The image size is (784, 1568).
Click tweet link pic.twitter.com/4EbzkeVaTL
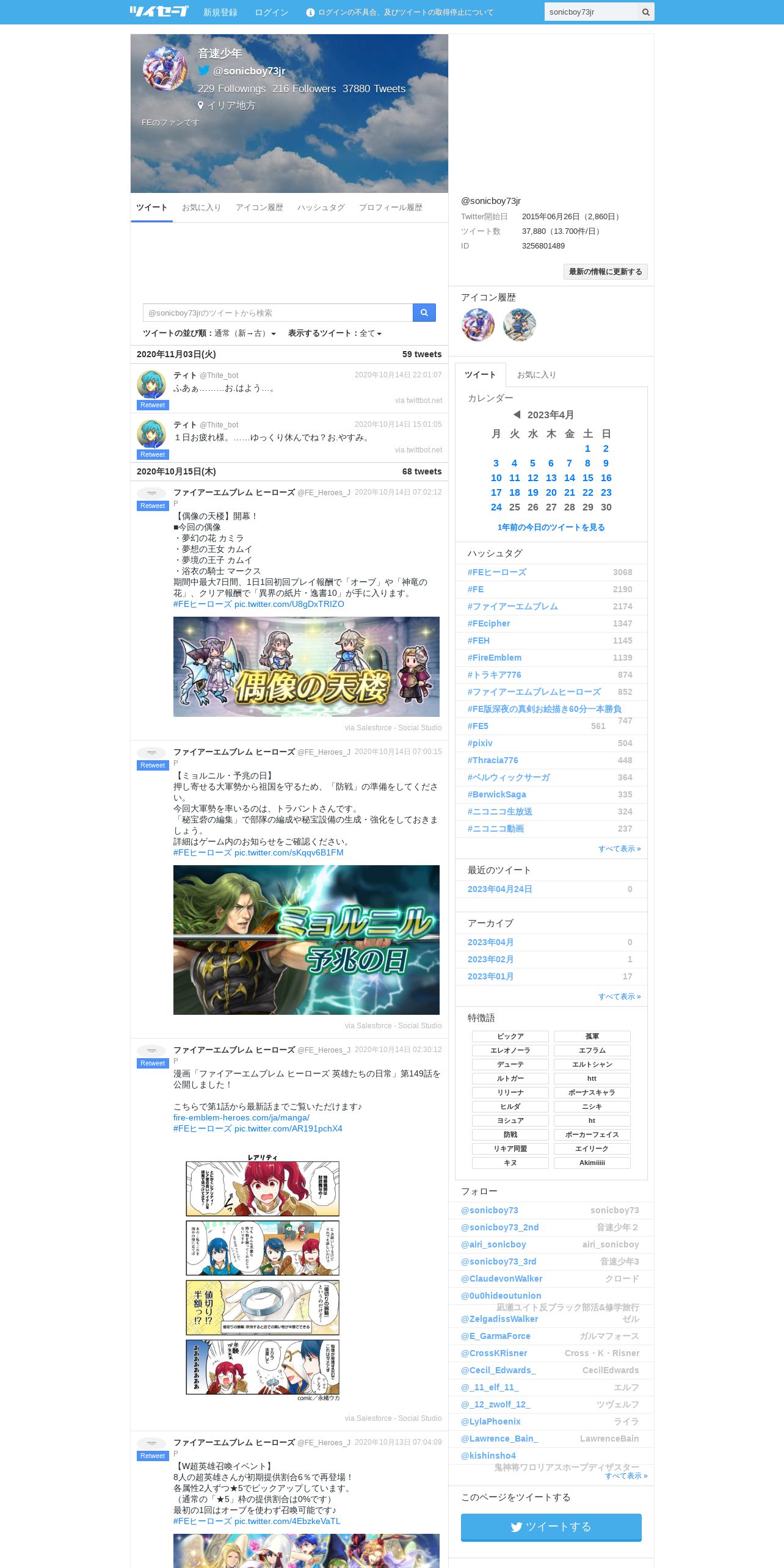click(288, 1521)
